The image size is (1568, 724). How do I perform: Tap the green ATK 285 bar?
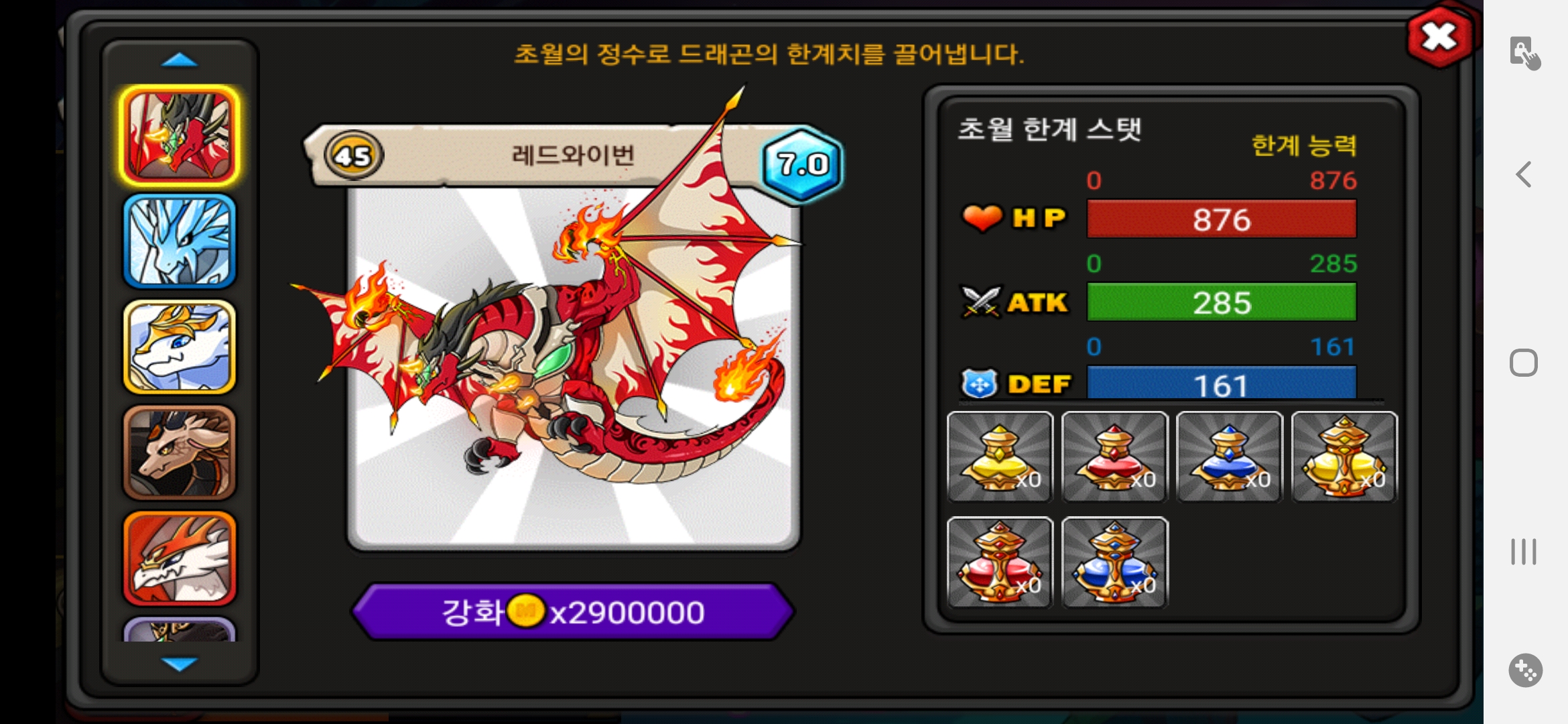pyautogui.click(x=1222, y=302)
